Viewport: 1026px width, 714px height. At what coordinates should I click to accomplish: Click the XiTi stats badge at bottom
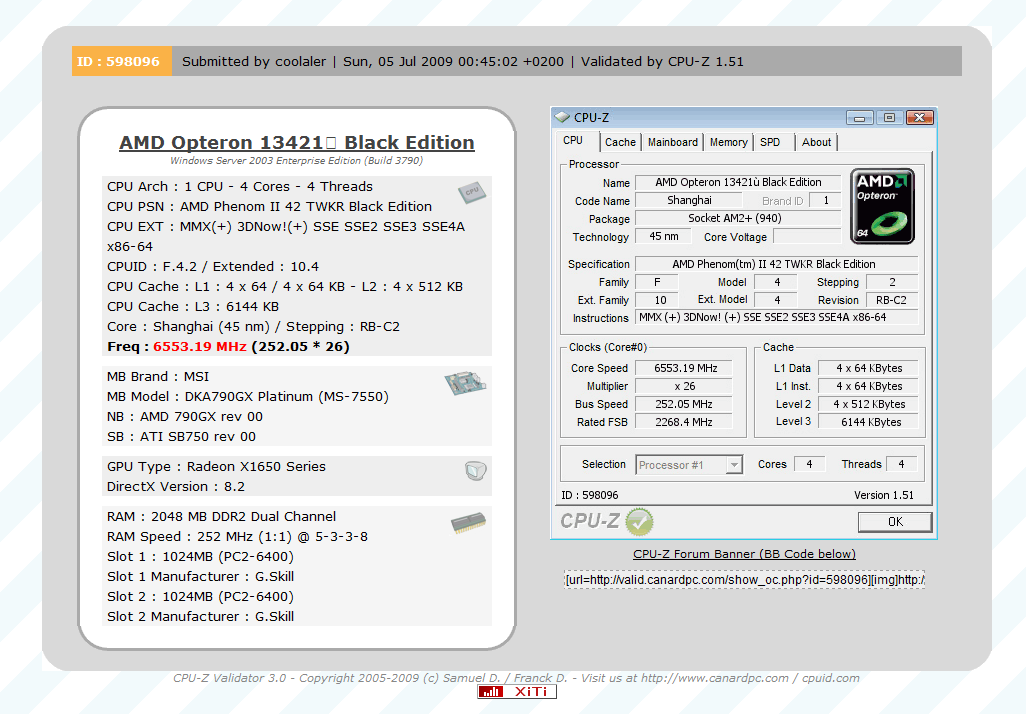tap(517, 692)
